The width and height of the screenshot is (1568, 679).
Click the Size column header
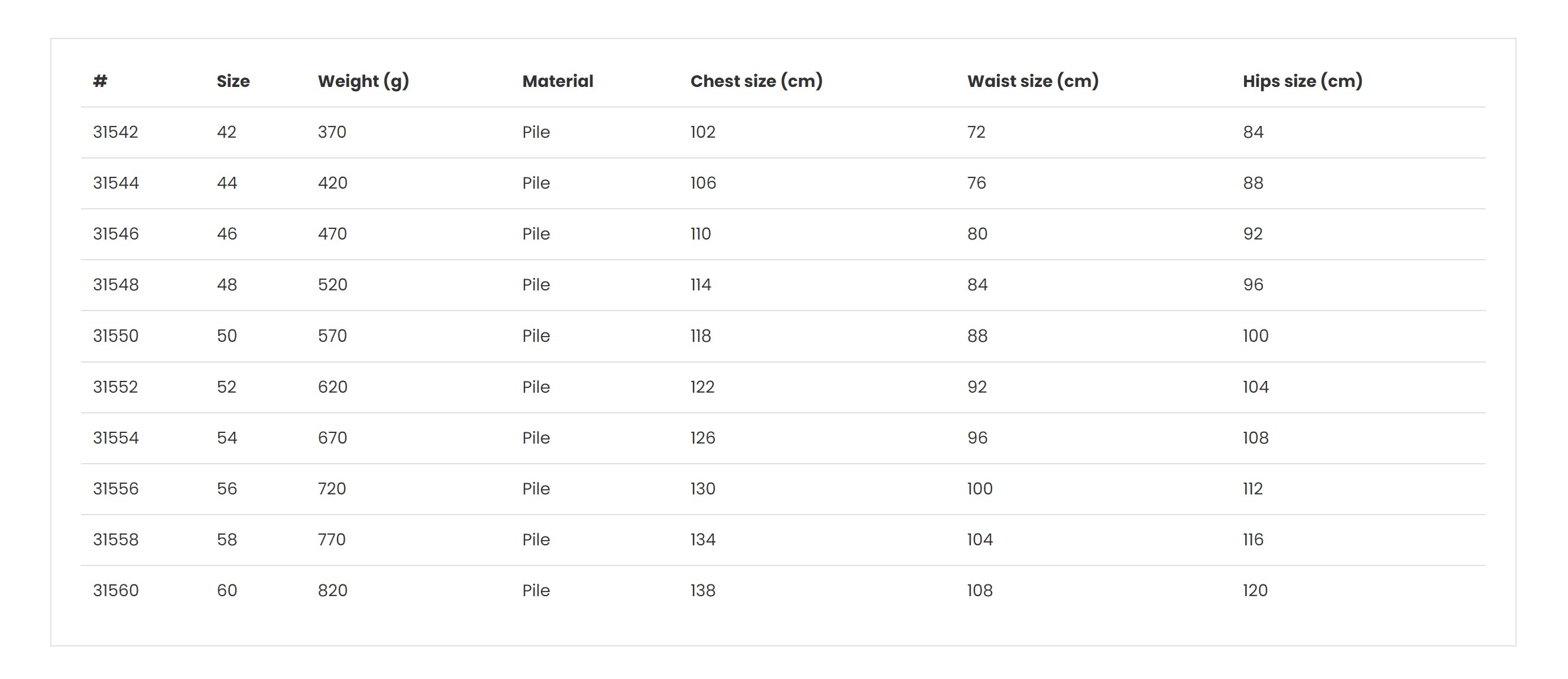[233, 81]
